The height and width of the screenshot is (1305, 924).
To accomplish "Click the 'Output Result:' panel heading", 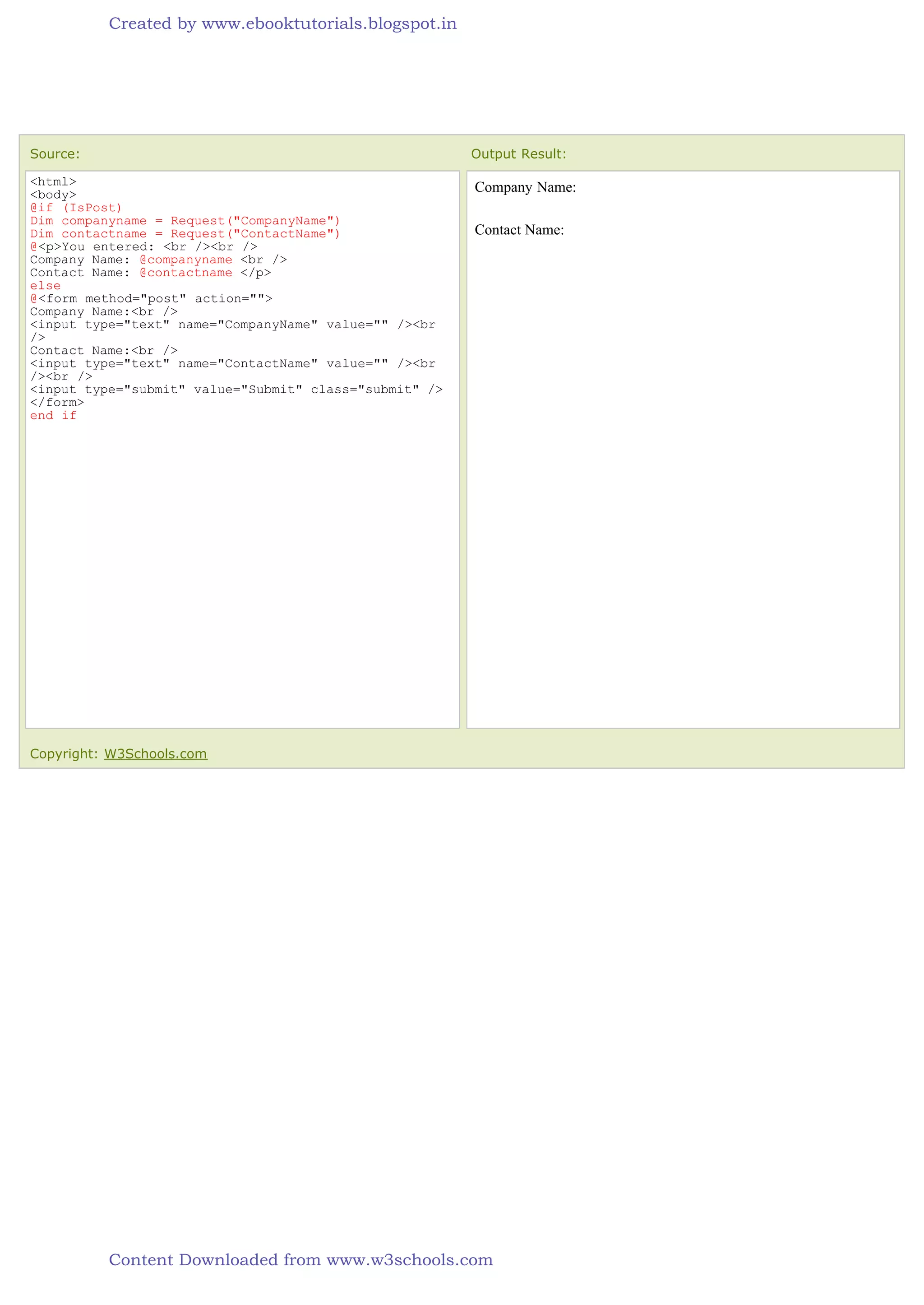I will tap(518, 153).
